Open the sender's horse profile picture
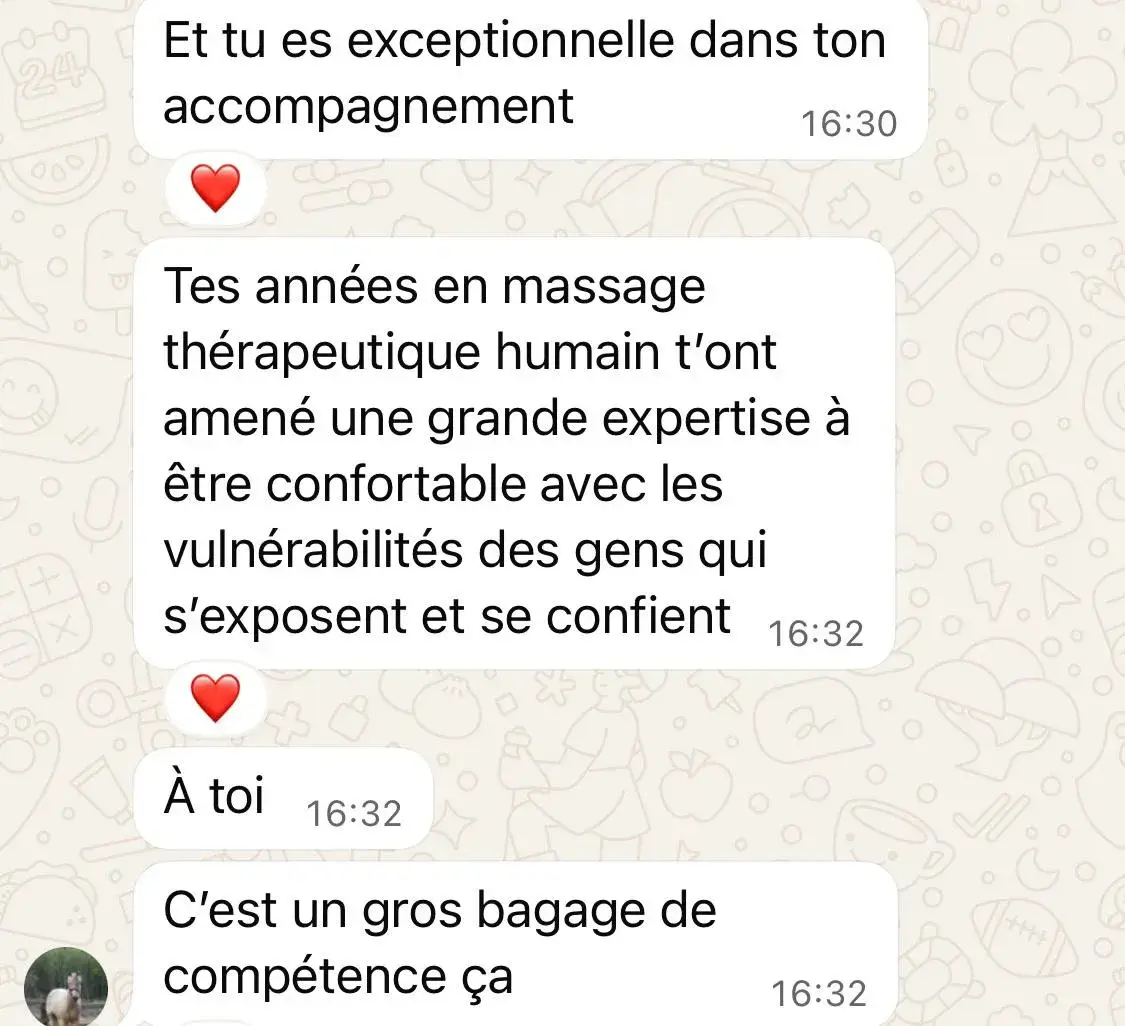Viewport: 1125px width, 1026px height. coord(66,988)
